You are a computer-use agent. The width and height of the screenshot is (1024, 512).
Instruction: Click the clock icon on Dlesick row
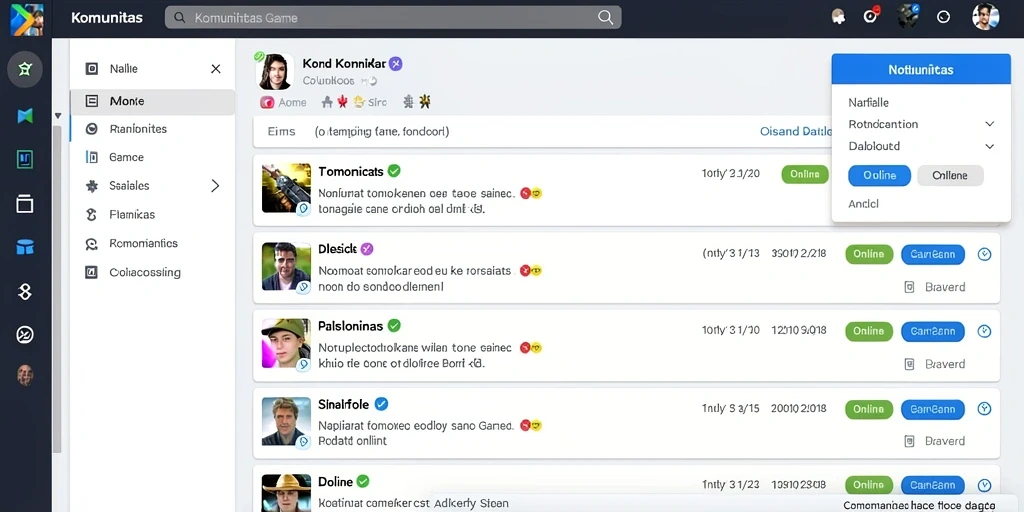(984, 255)
